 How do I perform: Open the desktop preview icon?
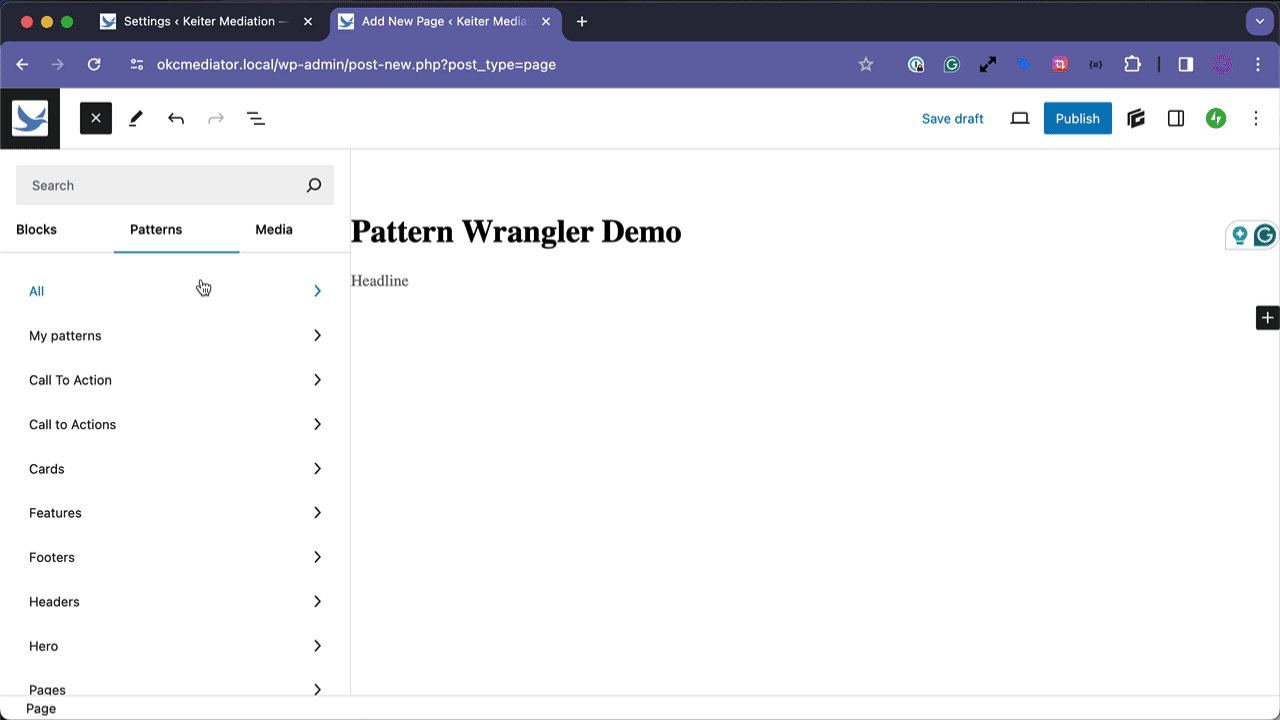click(1020, 118)
